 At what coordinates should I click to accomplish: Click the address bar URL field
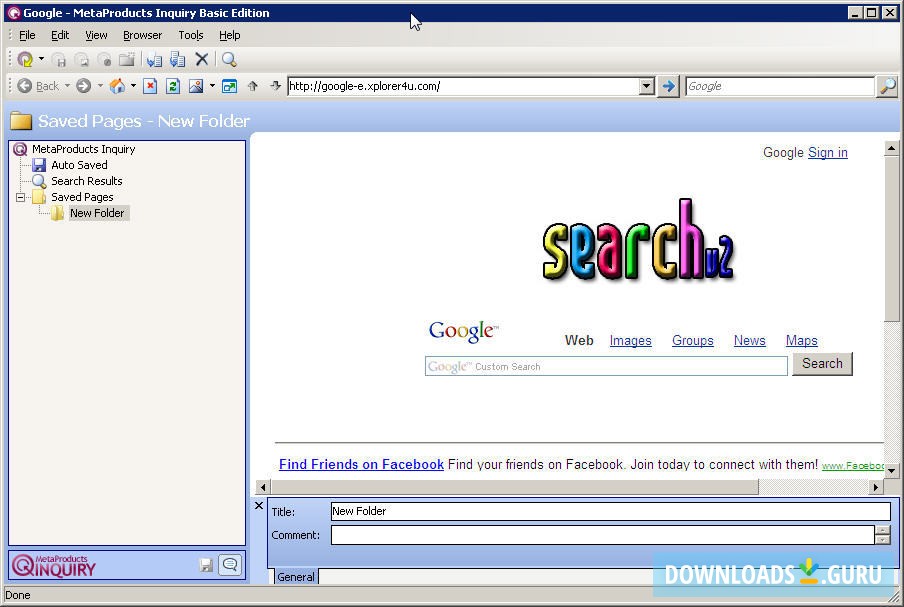(464, 86)
